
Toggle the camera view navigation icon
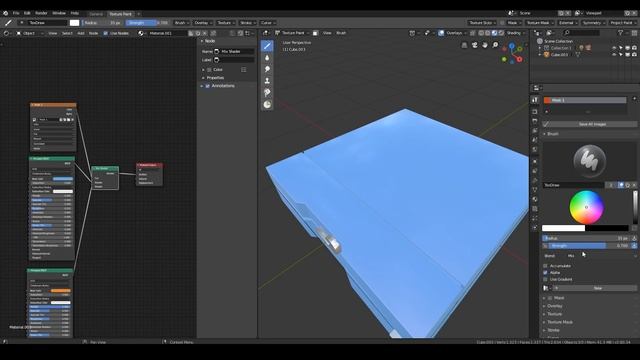click(475, 45)
